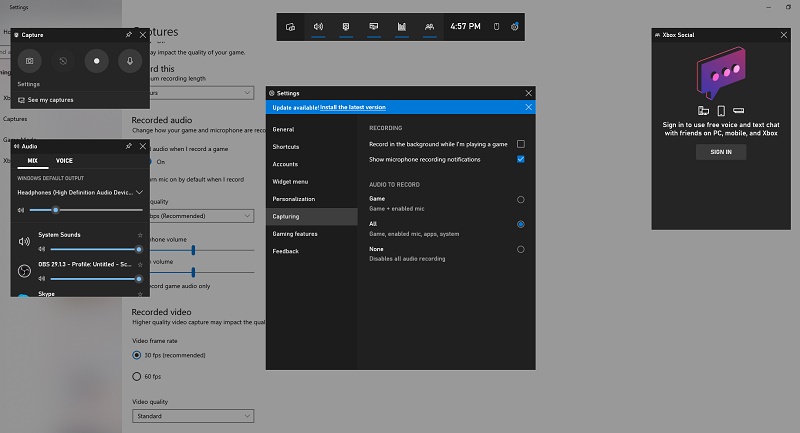Open Game Bar settings gear icon

click(x=515, y=27)
